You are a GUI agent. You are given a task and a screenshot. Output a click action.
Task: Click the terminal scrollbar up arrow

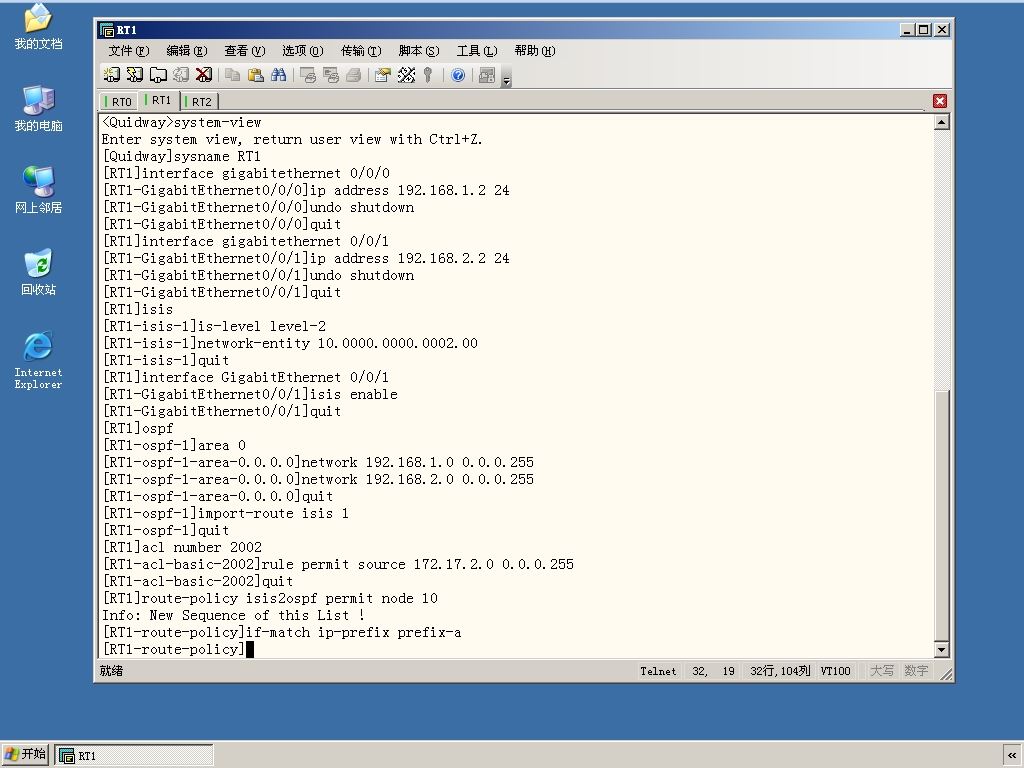pyautogui.click(x=941, y=122)
